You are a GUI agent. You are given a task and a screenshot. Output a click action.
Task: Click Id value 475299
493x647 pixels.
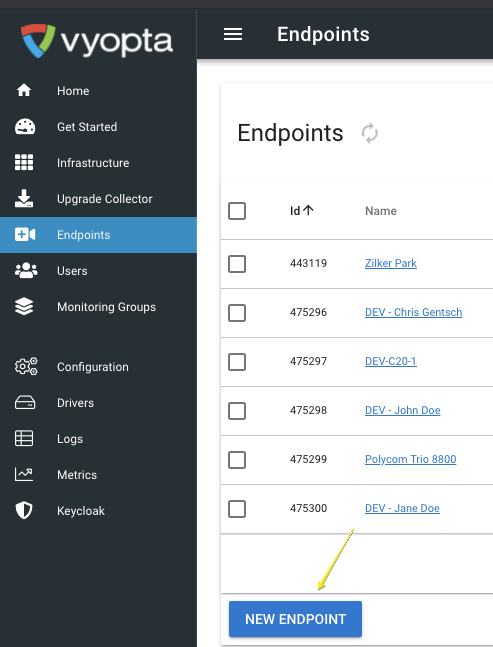click(308, 459)
